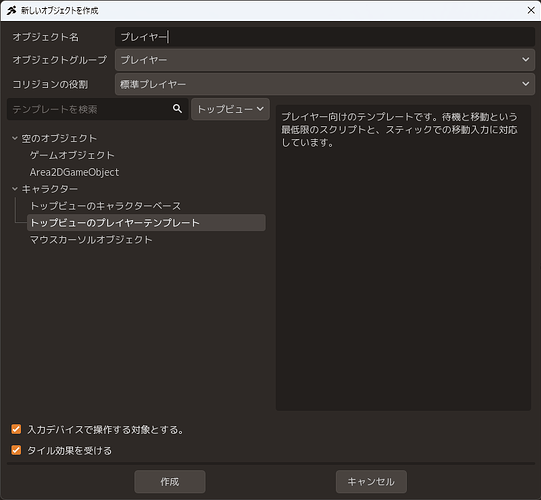The height and width of the screenshot is (500, 541).
Task: Select ゲームオブジェクト template
Action: 72,155
